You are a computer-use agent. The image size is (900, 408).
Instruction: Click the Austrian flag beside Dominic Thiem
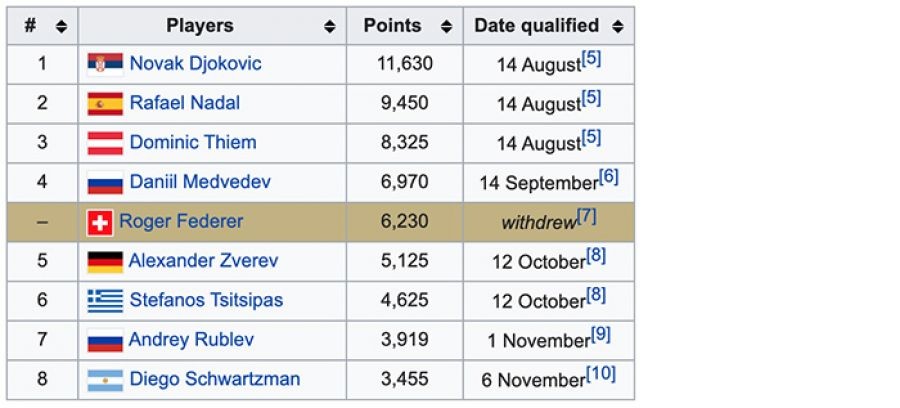105,143
